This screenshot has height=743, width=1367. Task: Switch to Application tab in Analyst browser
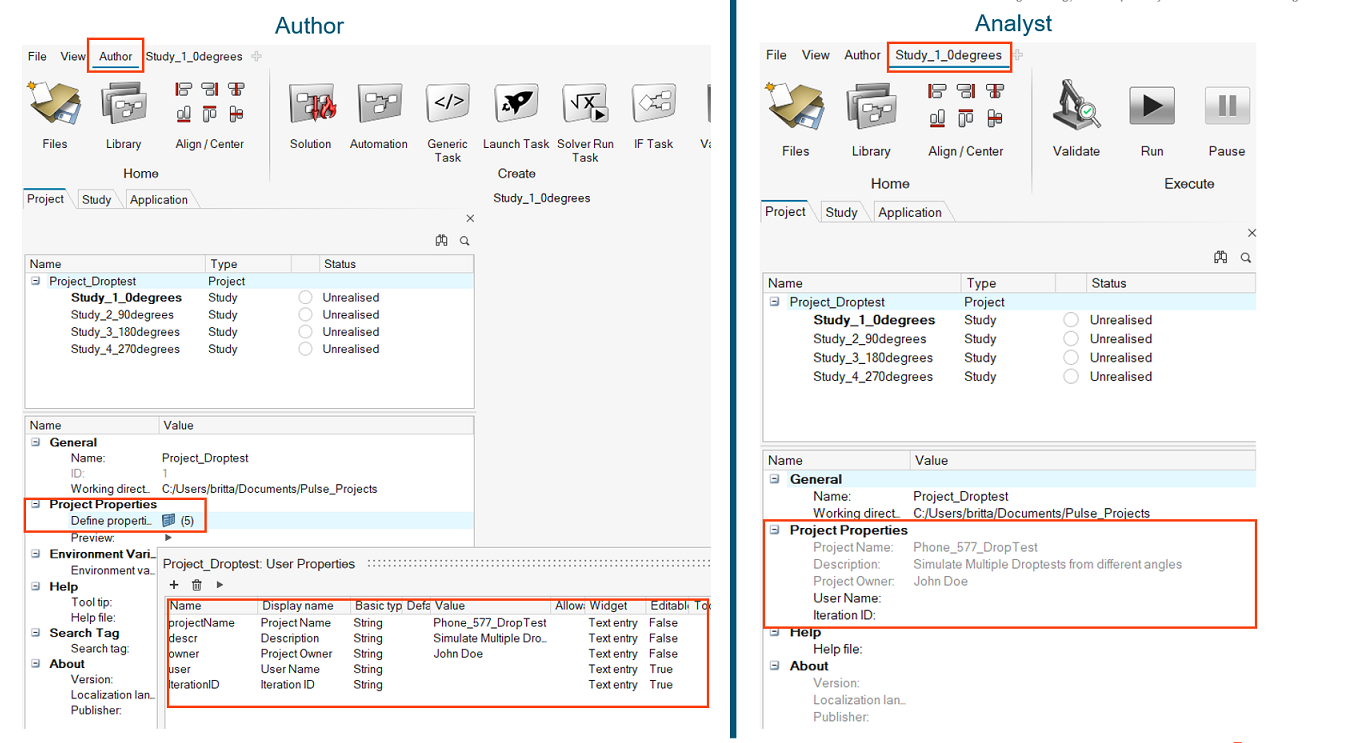909,212
